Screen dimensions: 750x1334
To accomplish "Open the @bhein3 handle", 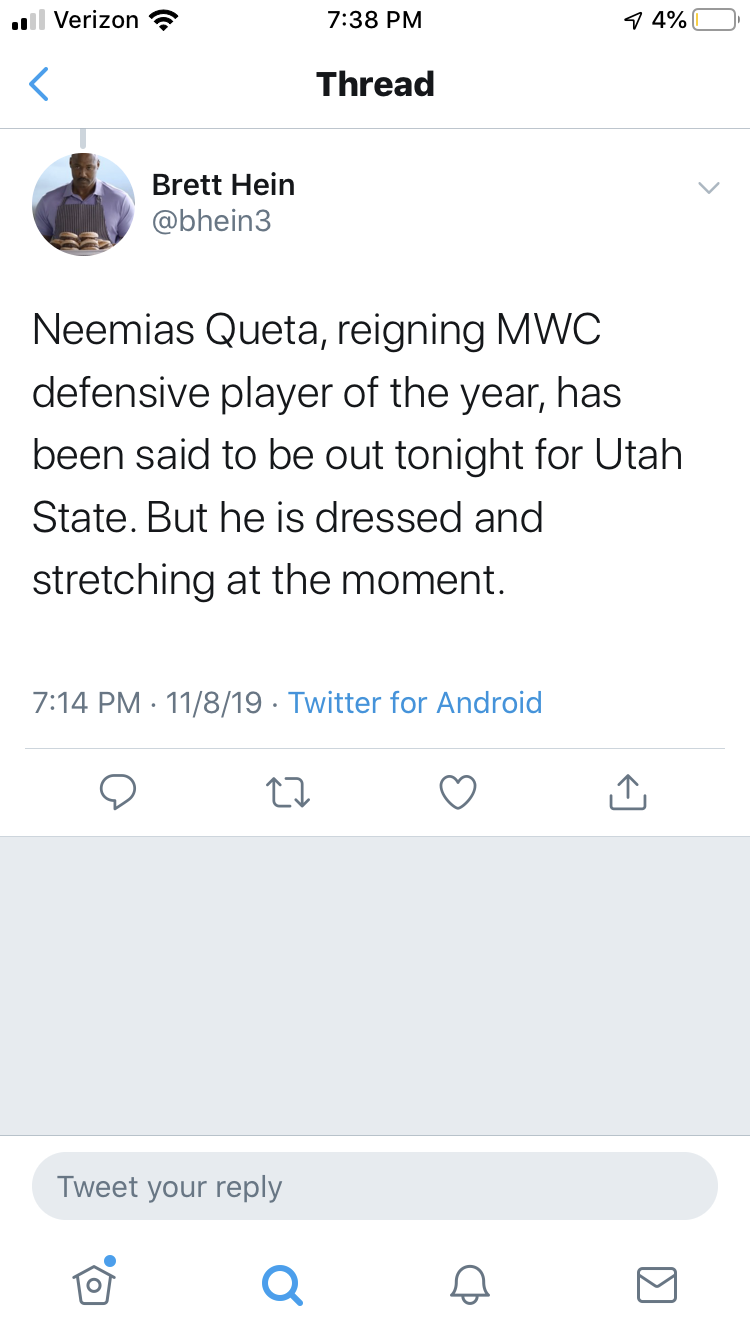I will pos(211,221).
